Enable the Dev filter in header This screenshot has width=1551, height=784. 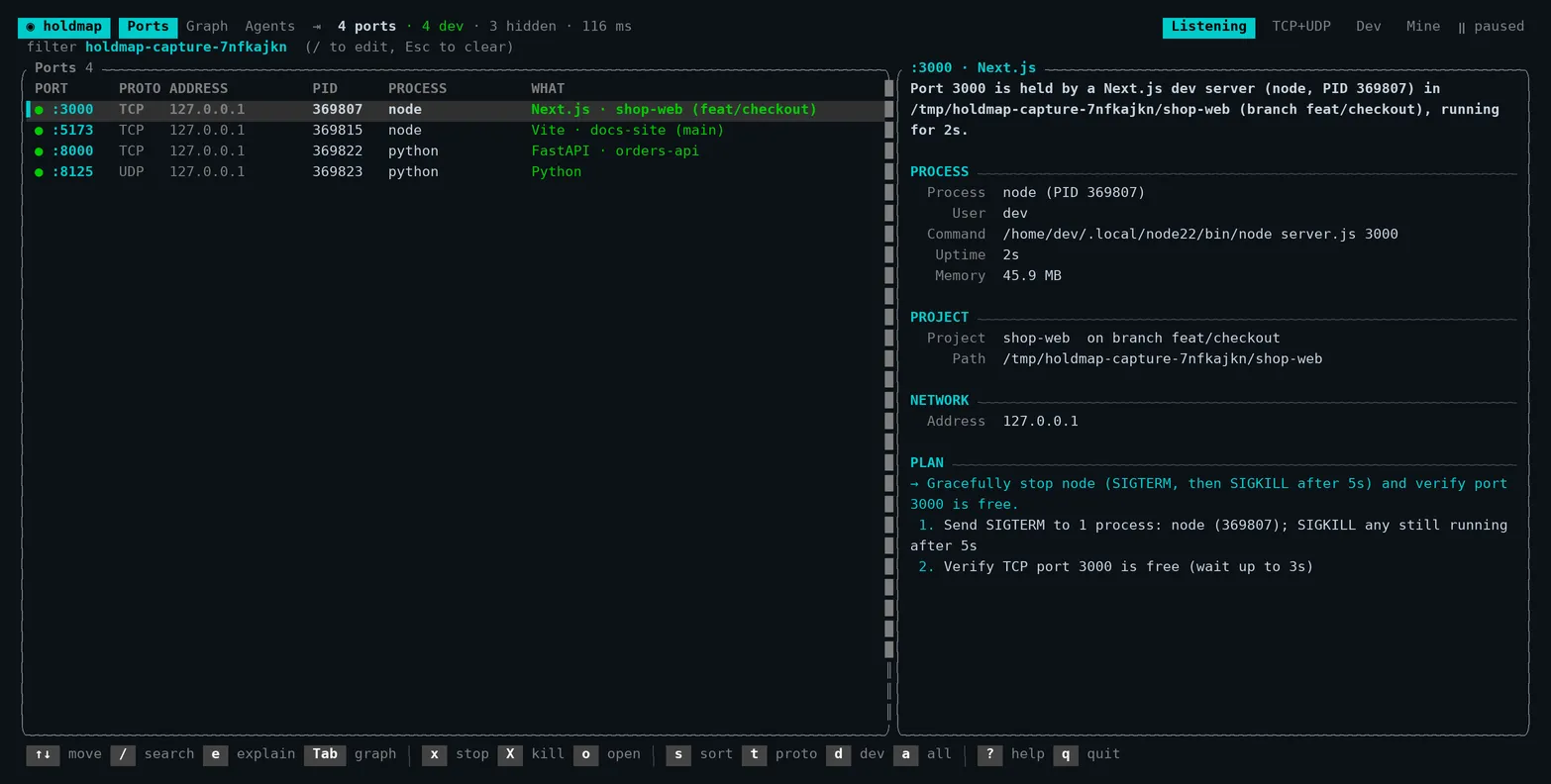tap(1369, 27)
